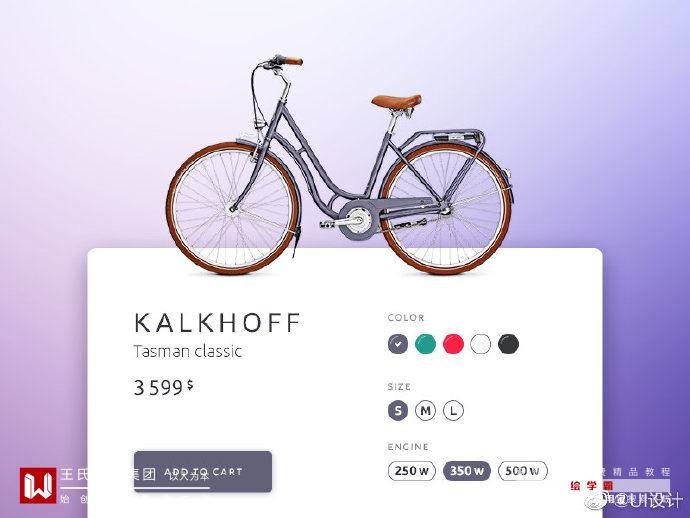This screenshot has height=518, width=690.
Task: Pick size L option
Action: tap(453, 411)
